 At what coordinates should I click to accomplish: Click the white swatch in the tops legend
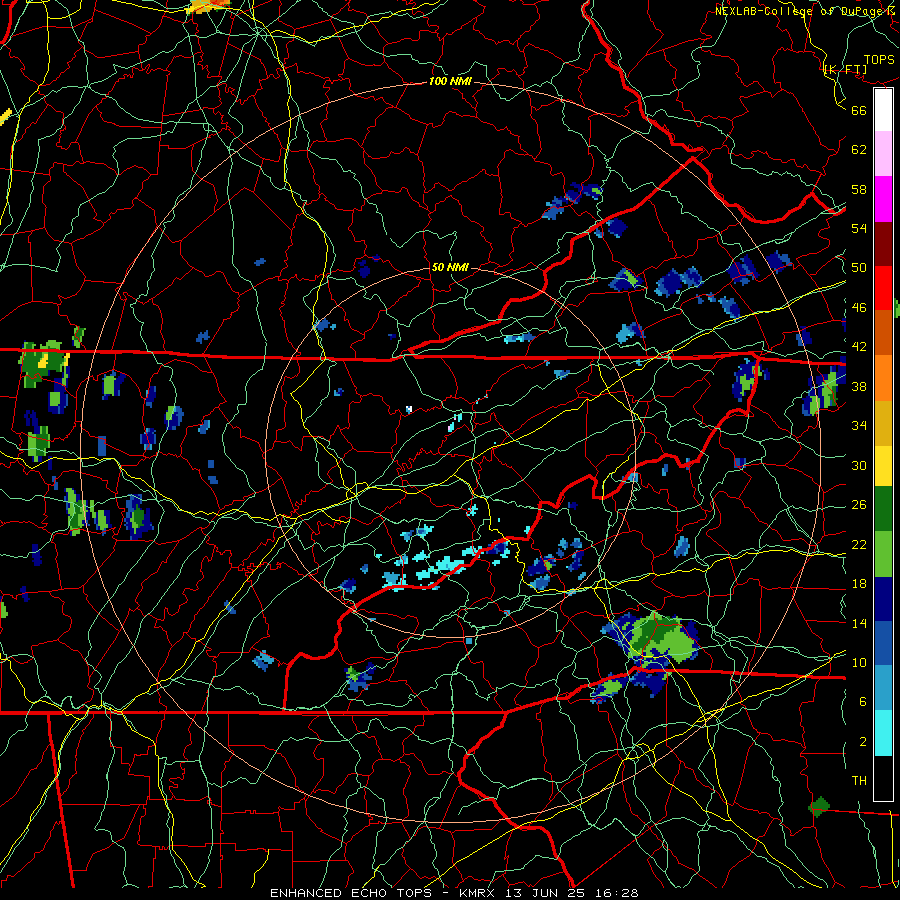(883, 110)
